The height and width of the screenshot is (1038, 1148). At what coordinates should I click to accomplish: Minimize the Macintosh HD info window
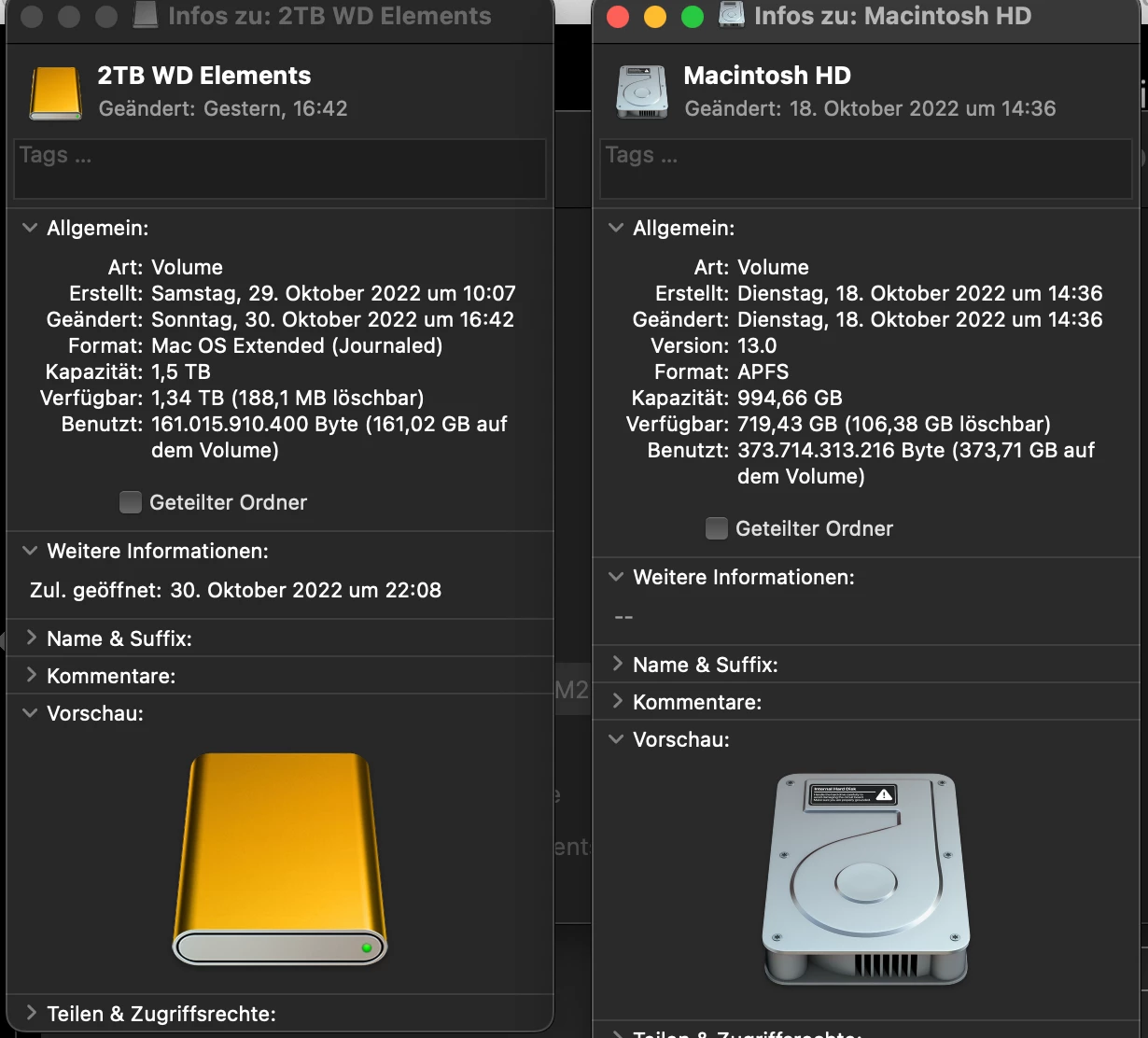655,17
